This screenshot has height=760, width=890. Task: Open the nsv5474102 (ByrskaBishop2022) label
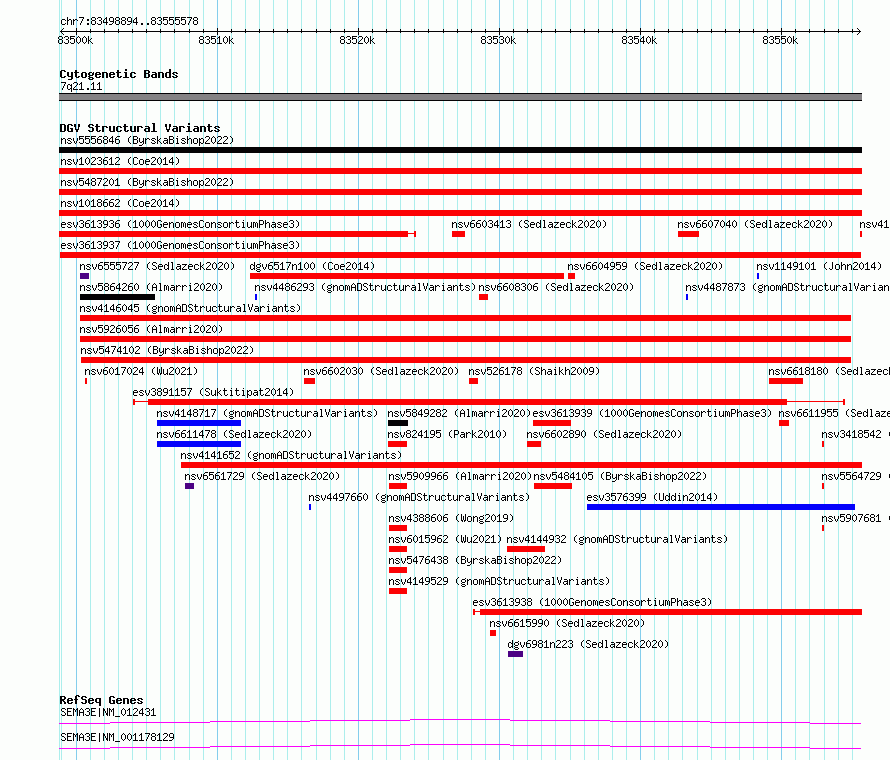pyautogui.click(x=167, y=350)
